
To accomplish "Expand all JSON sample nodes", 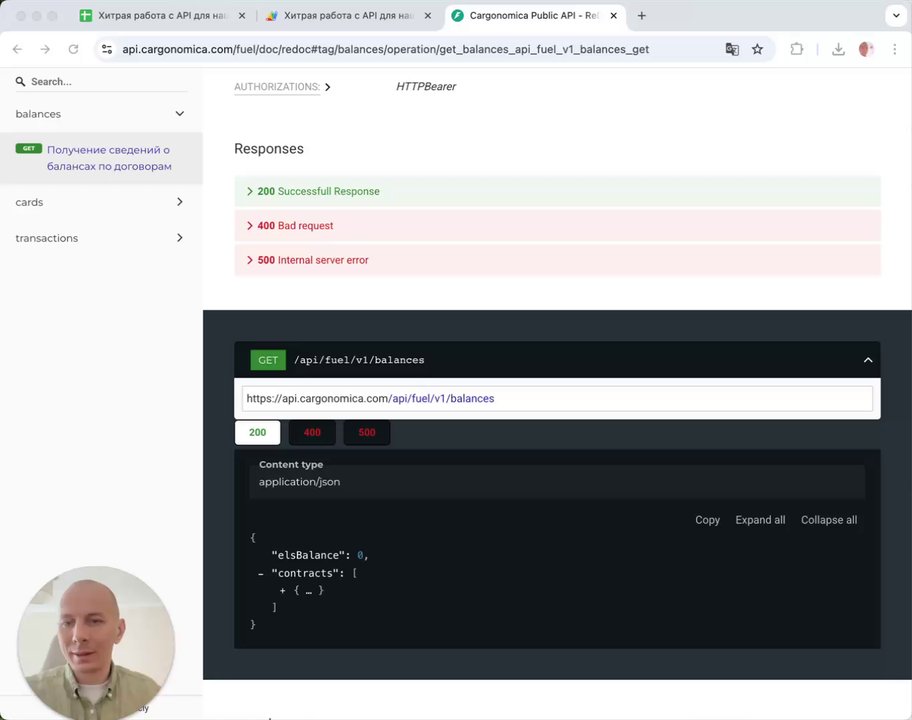I will 760,520.
